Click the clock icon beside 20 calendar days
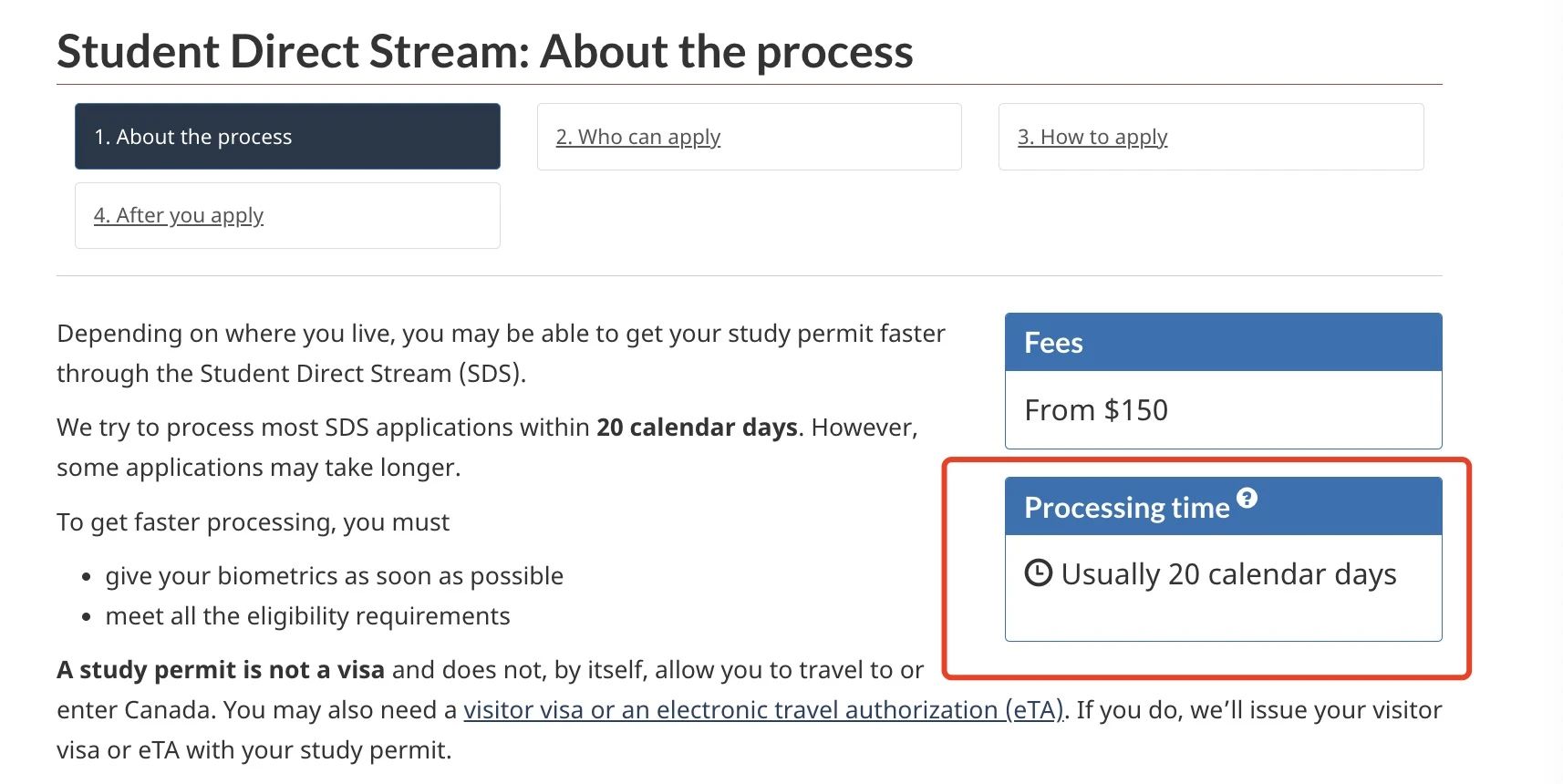Viewport: 1563px width, 784px height. (x=1038, y=573)
